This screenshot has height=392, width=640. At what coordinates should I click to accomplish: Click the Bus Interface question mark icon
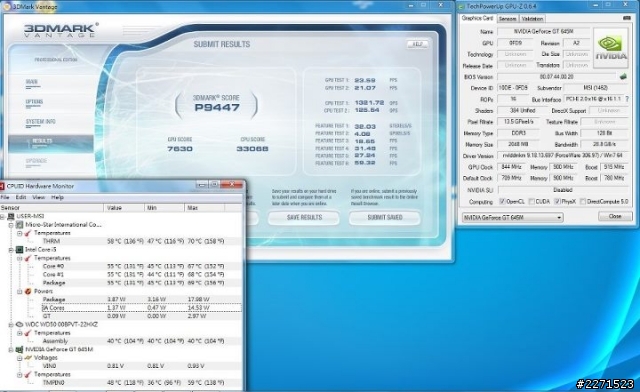(627, 99)
